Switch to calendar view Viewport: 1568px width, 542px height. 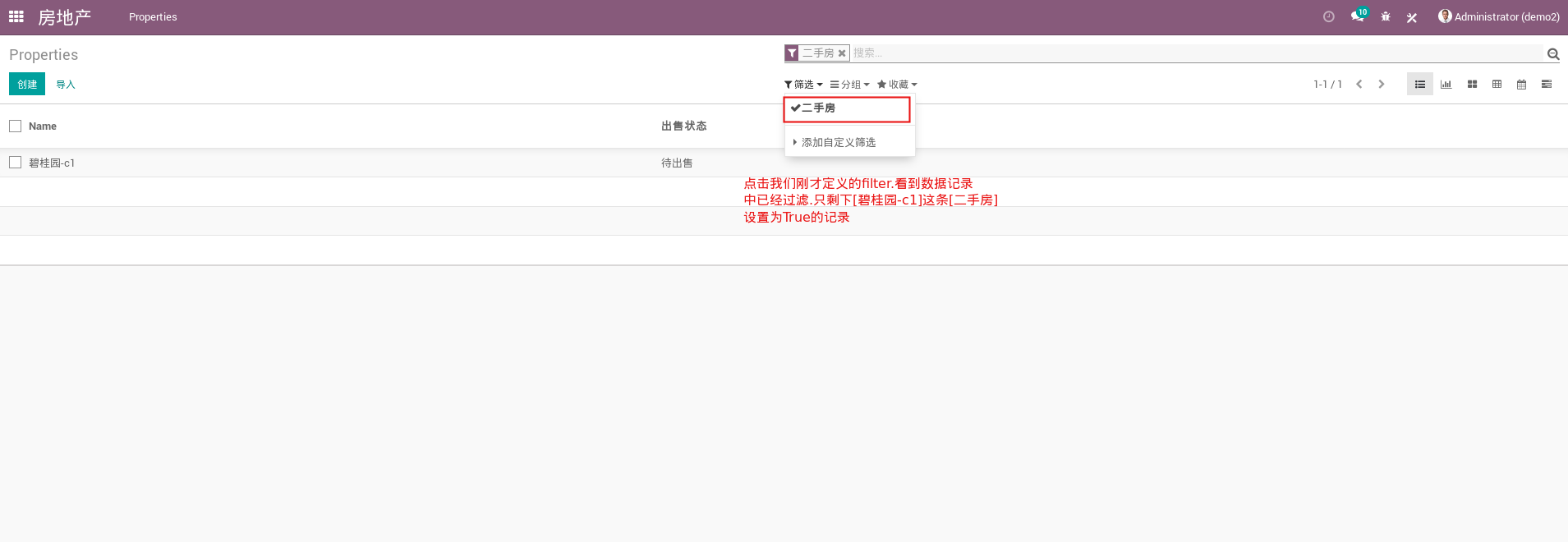tap(1521, 85)
